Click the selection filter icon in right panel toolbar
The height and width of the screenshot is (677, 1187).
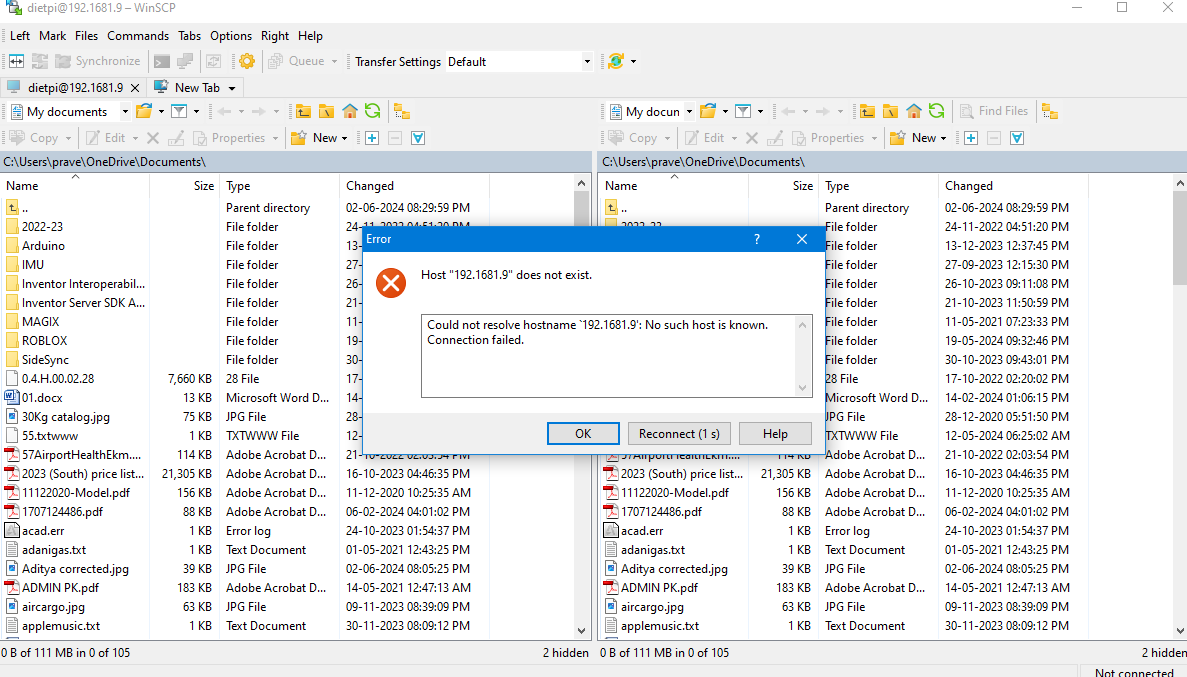click(1017, 138)
